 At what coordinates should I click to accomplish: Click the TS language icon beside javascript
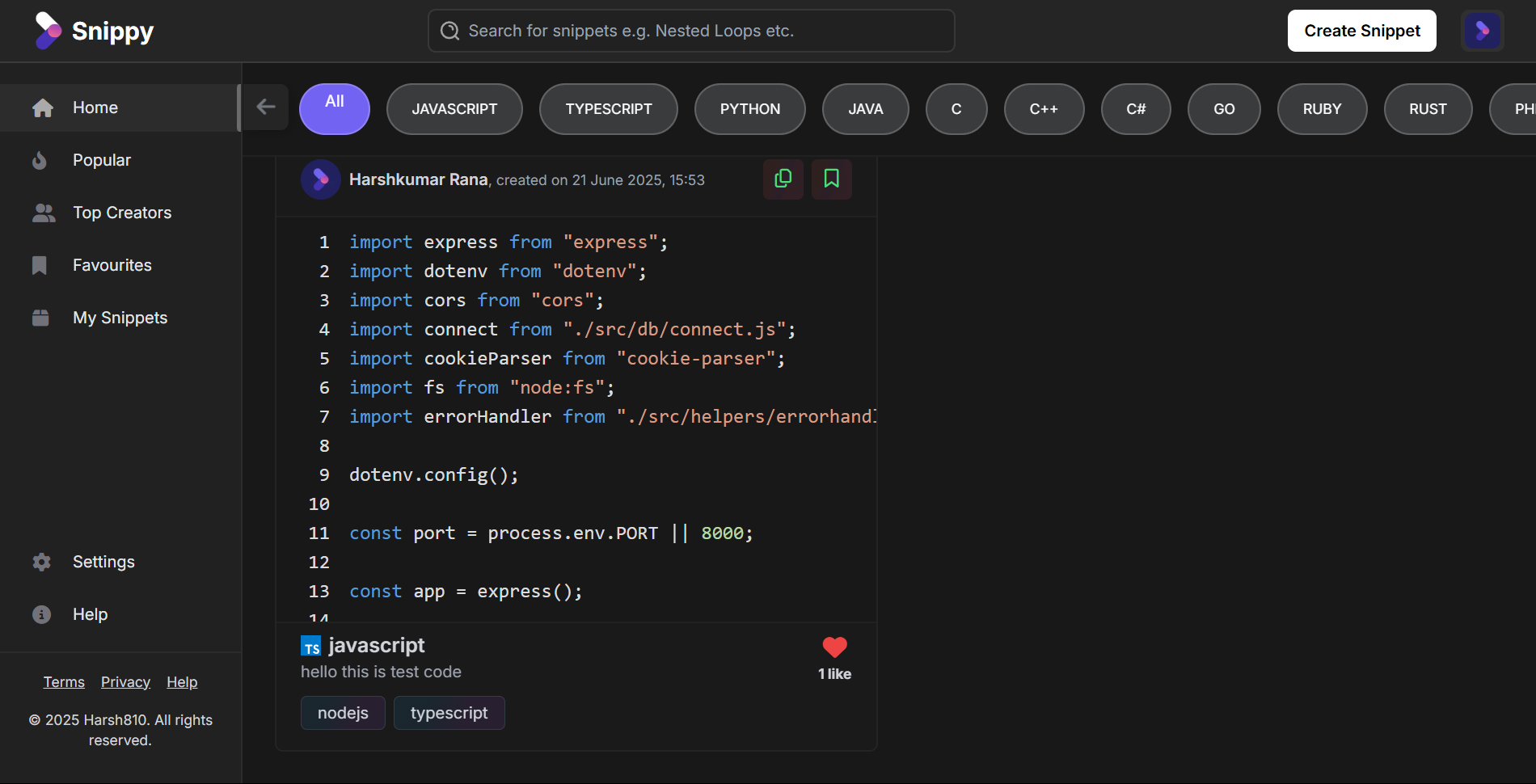[x=311, y=647]
